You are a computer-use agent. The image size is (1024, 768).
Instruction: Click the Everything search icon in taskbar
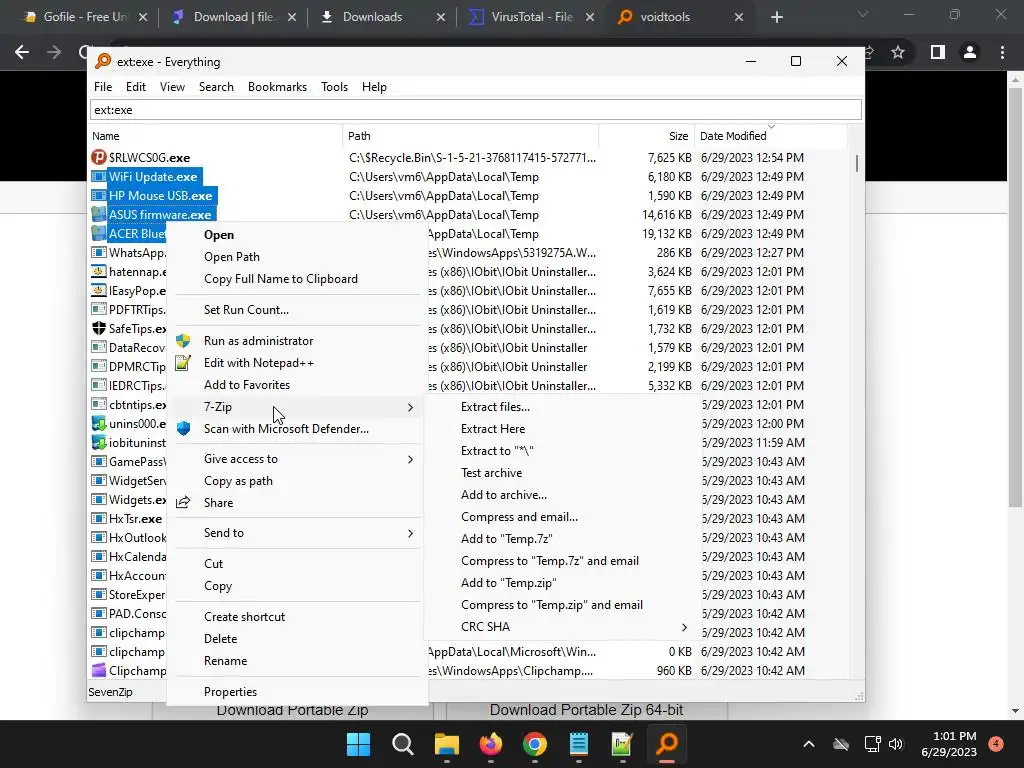[x=667, y=744]
